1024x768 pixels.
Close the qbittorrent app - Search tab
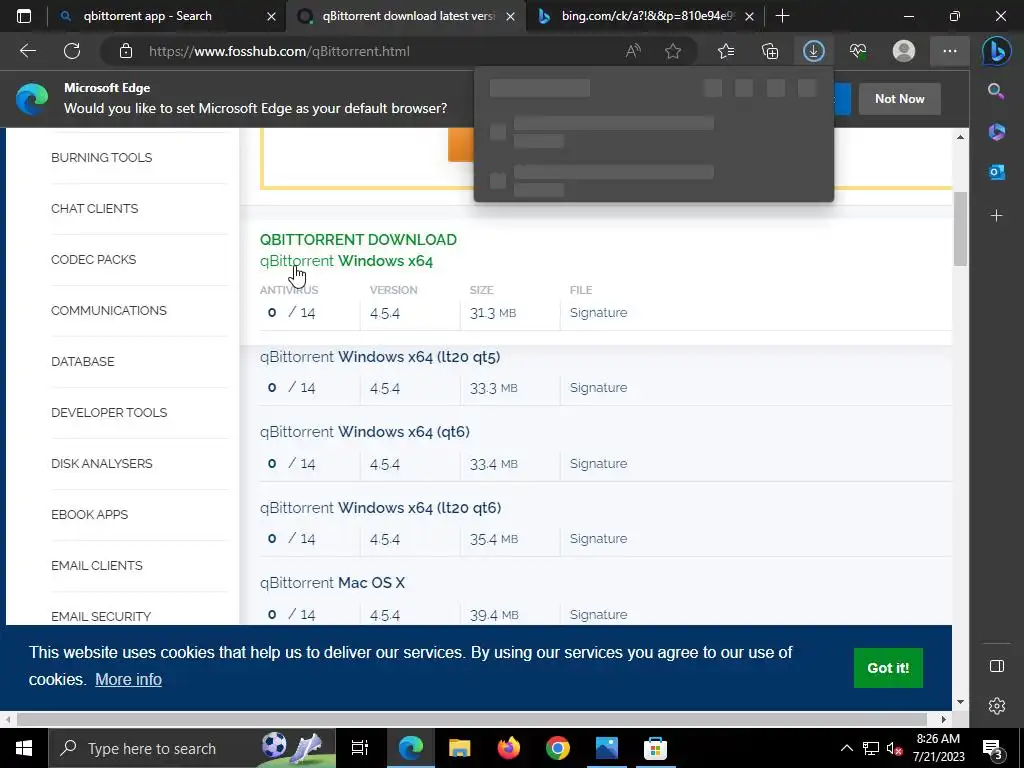[272, 16]
